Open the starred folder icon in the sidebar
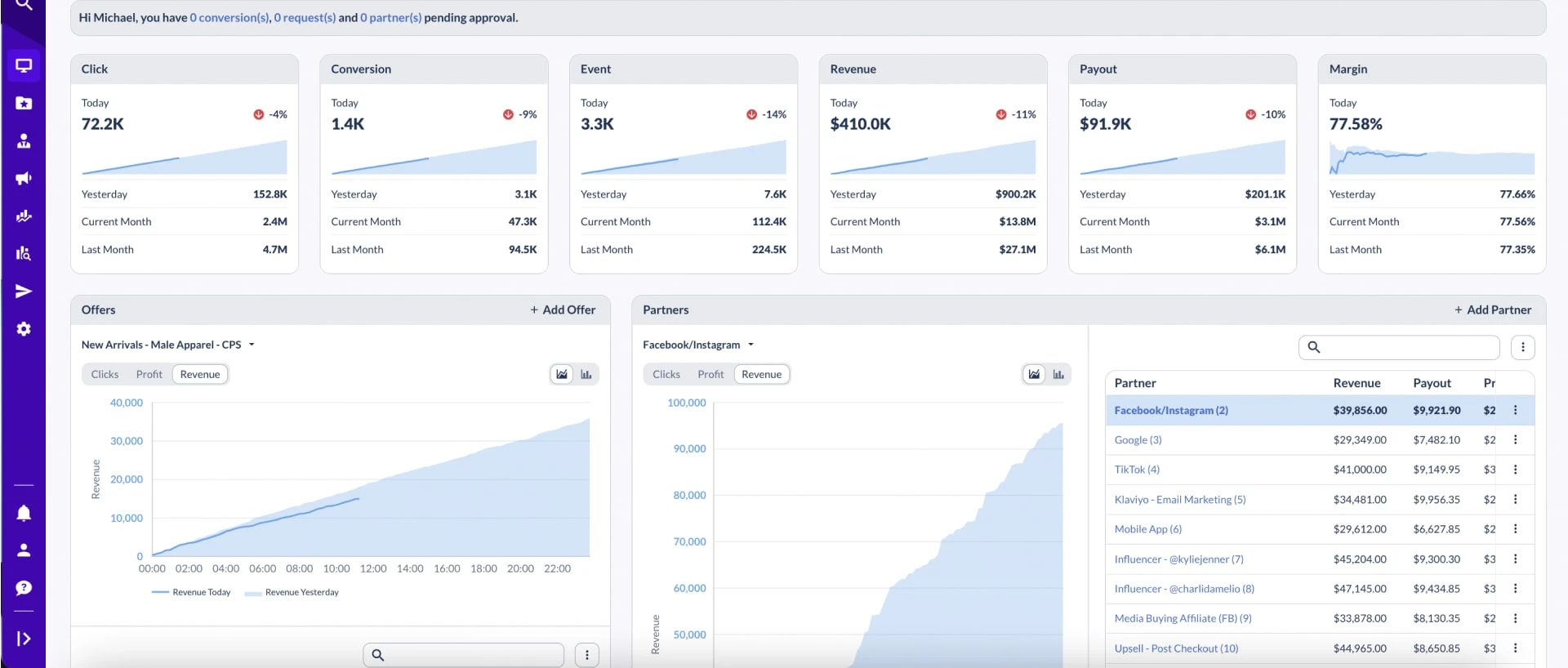 (24, 103)
